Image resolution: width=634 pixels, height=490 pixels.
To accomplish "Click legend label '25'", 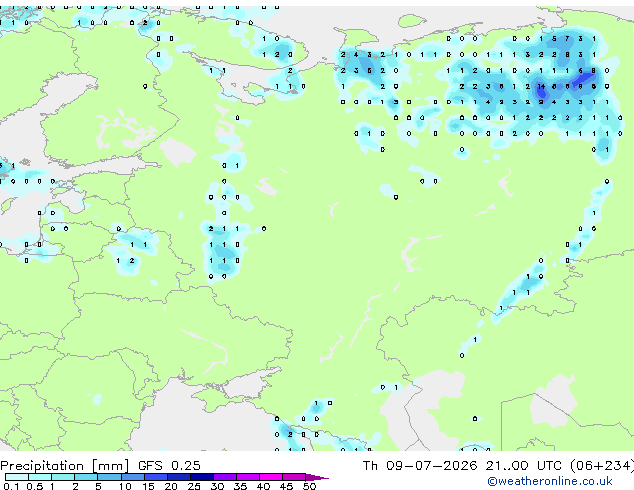I will 194,486.
